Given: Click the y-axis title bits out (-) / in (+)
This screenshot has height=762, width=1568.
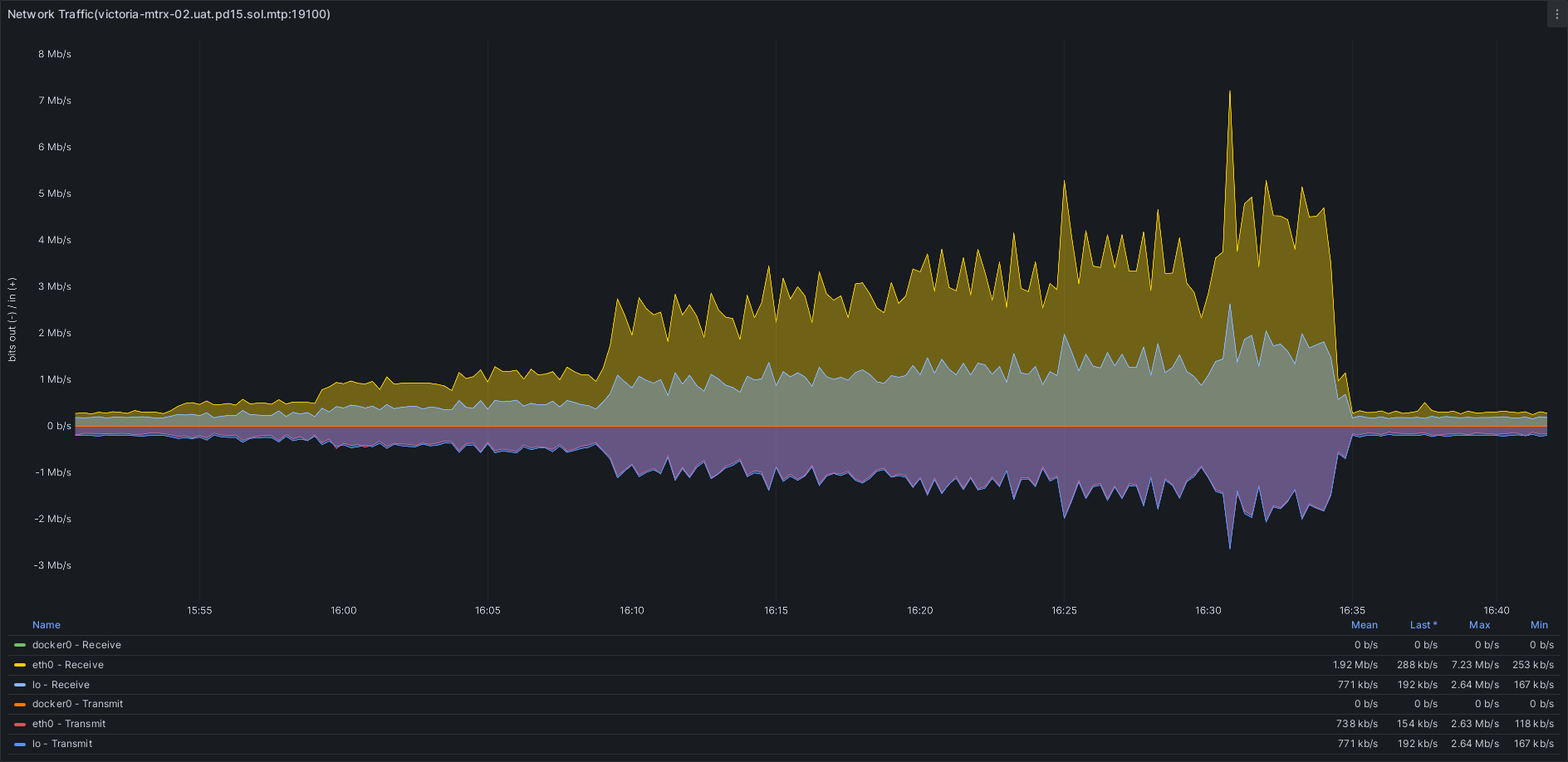Looking at the screenshot, I should click(x=12, y=320).
